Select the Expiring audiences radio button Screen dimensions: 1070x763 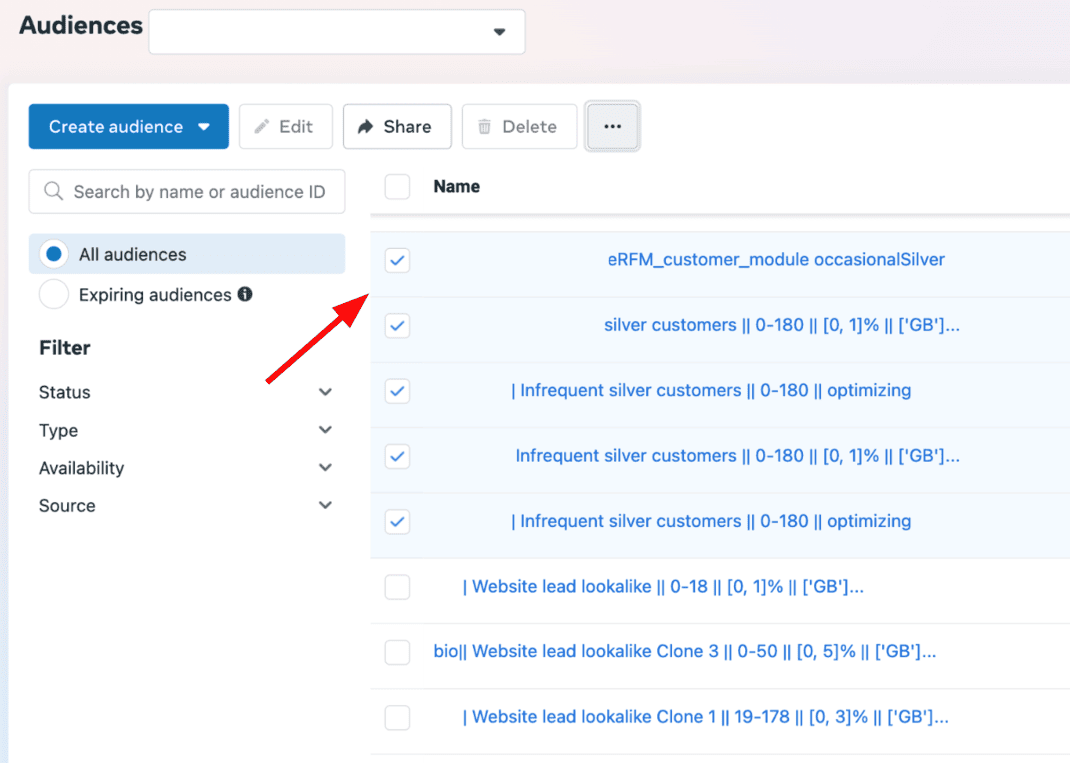(x=54, y=295)
